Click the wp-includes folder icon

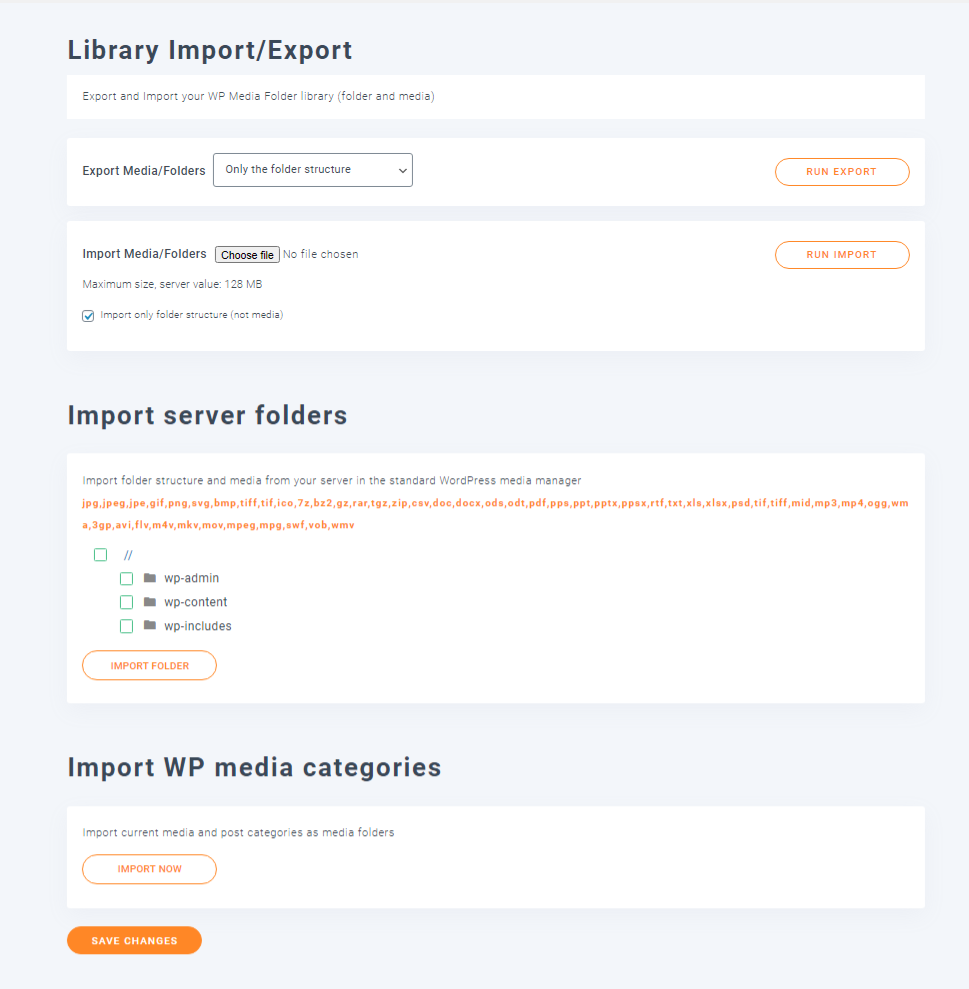coord(150,625)
